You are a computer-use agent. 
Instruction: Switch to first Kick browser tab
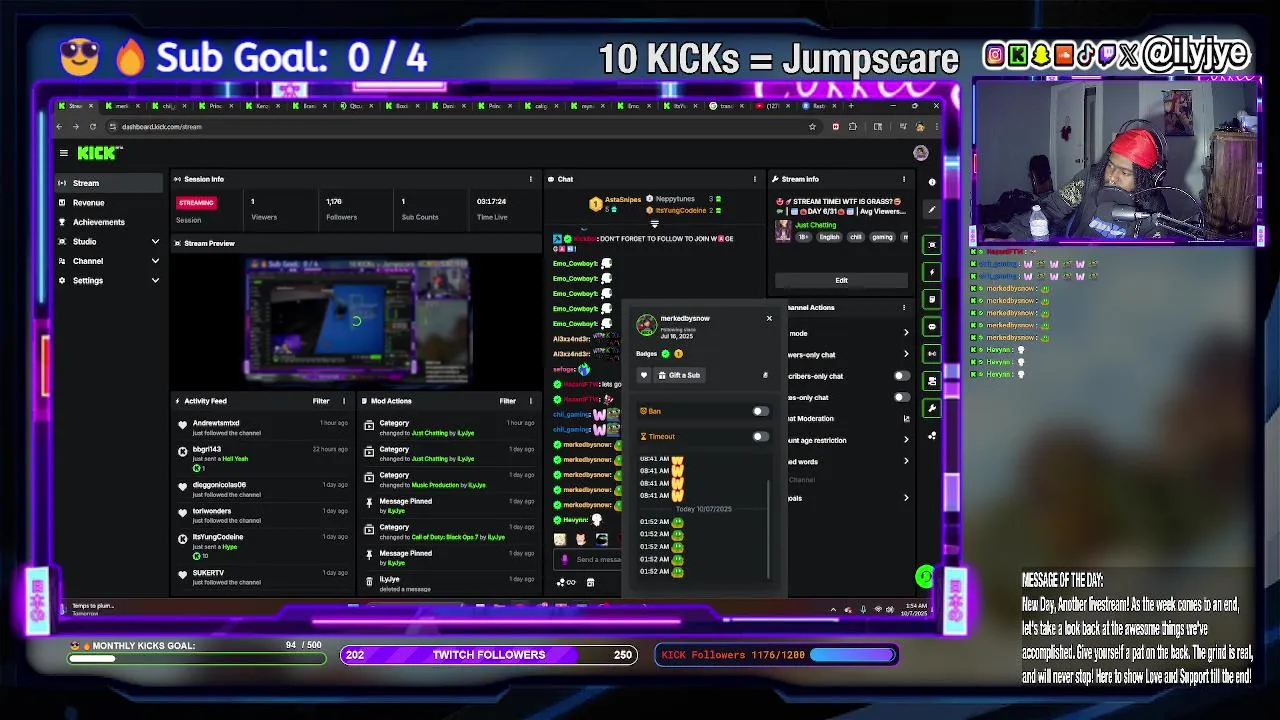coord(76,106)
